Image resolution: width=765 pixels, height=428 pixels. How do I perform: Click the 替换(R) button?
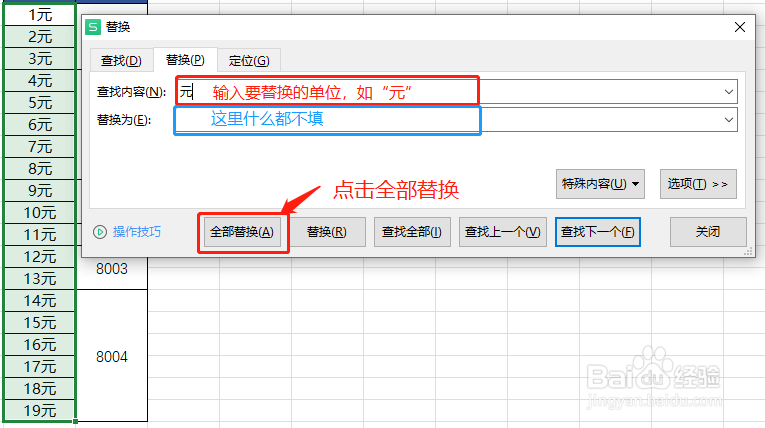tap(326, 232)
